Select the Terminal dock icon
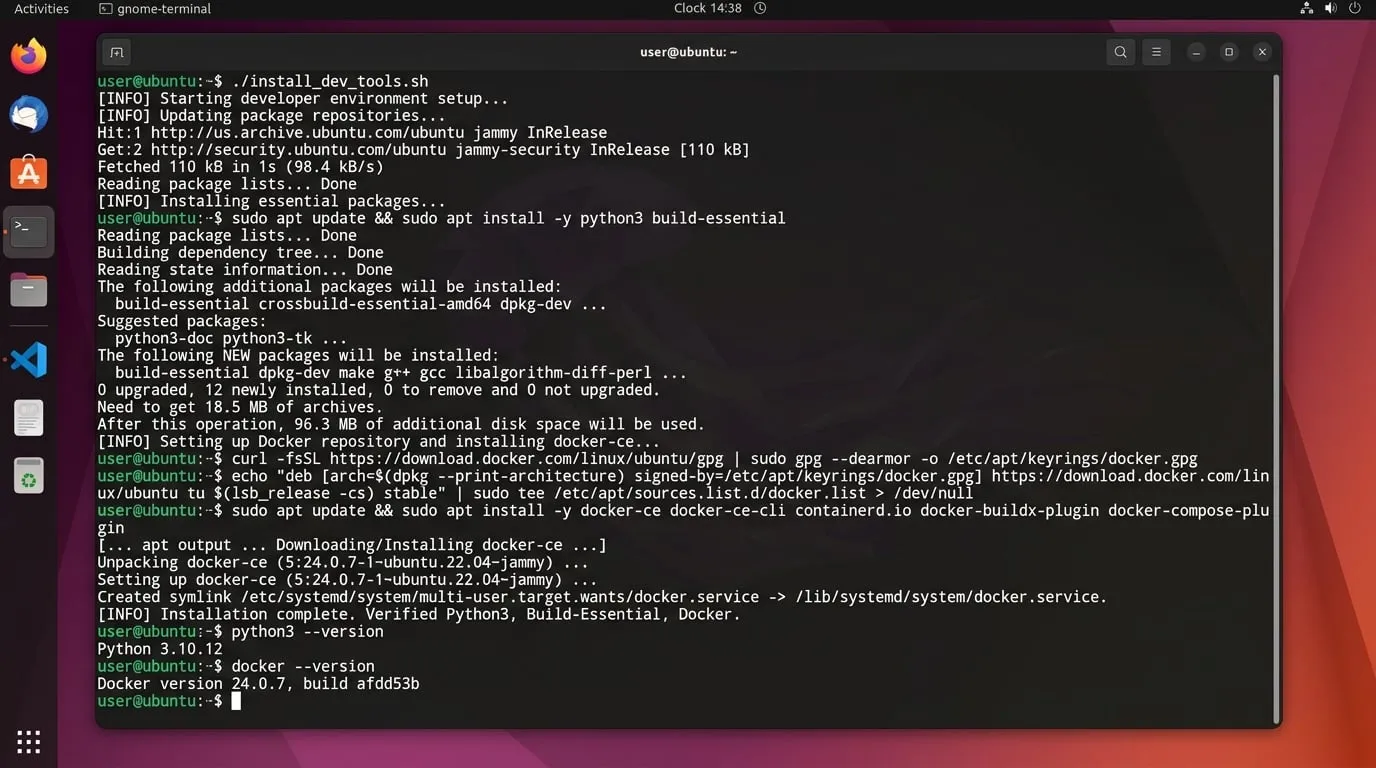 coord(29,231)
